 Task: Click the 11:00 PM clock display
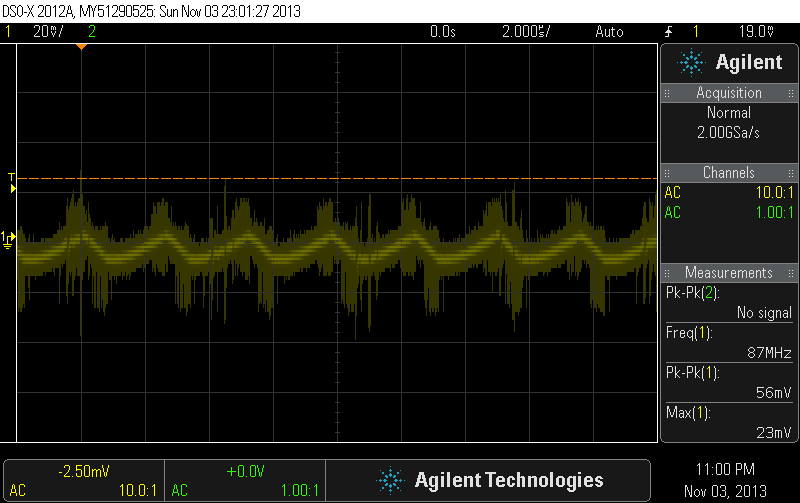pyautogui.click(x=725, y=469)
